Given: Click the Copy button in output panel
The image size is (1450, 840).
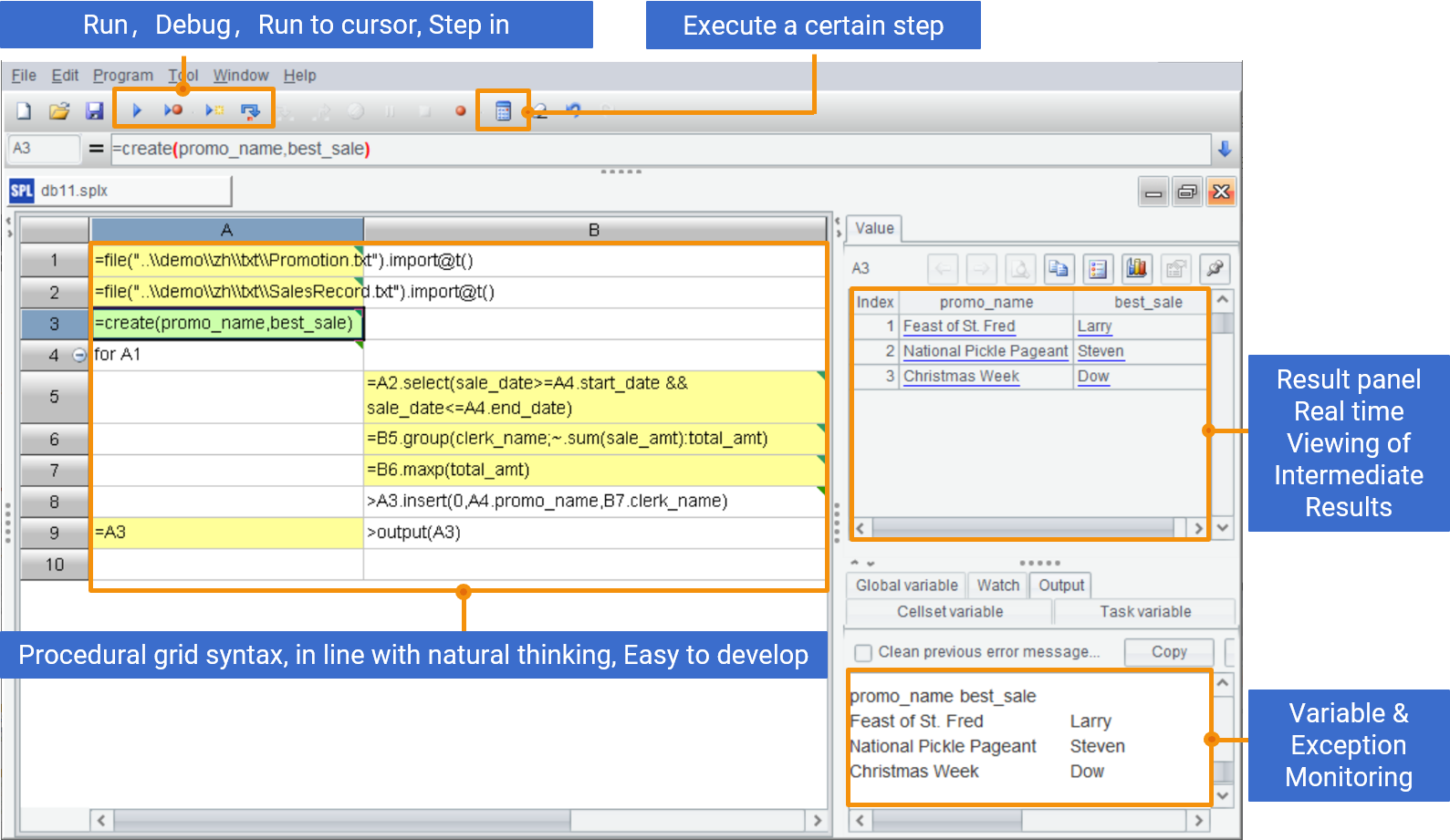Looking at the screenshot, I should tap(1169, 652).
